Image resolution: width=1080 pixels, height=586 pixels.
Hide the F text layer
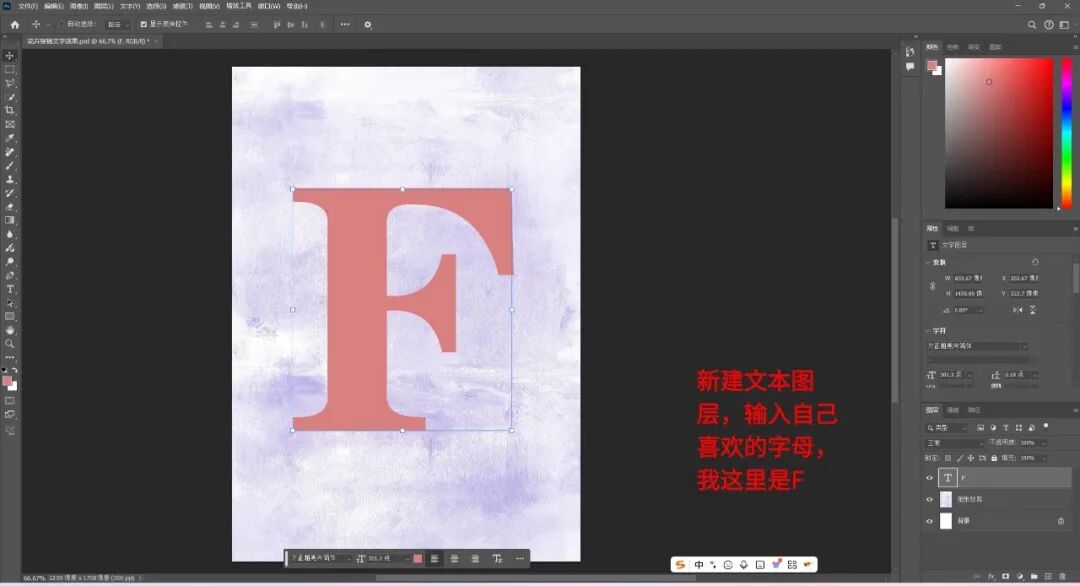point(930,478)
